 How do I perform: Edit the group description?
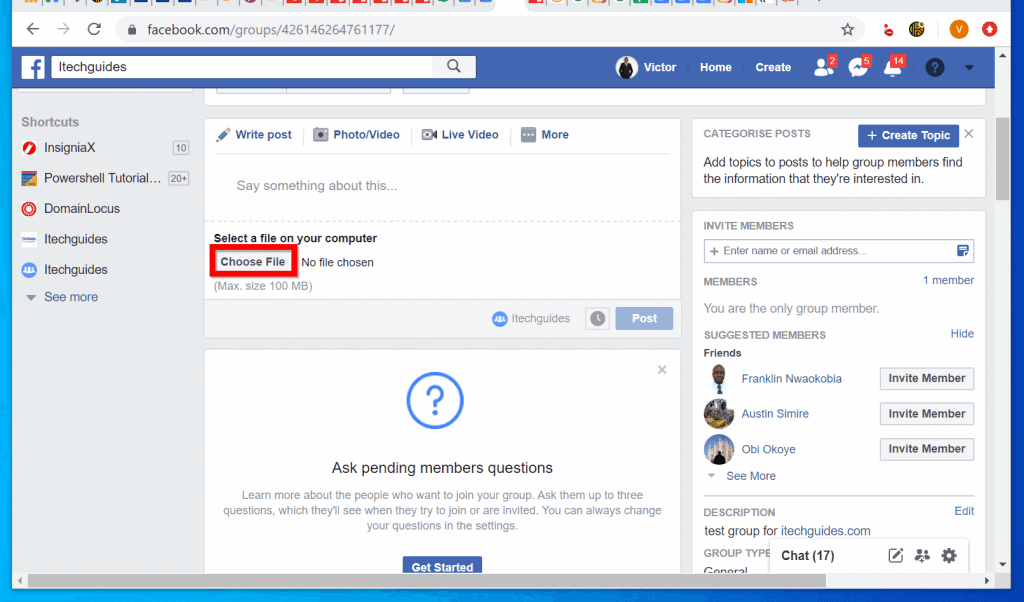(964, 511)
